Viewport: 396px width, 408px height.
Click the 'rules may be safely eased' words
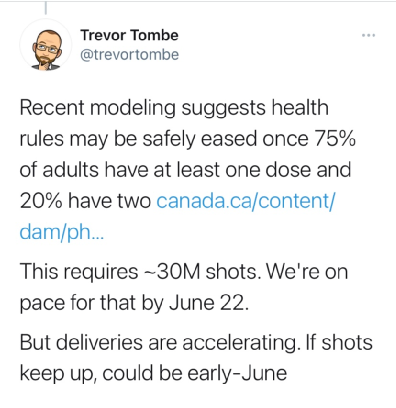138,139
